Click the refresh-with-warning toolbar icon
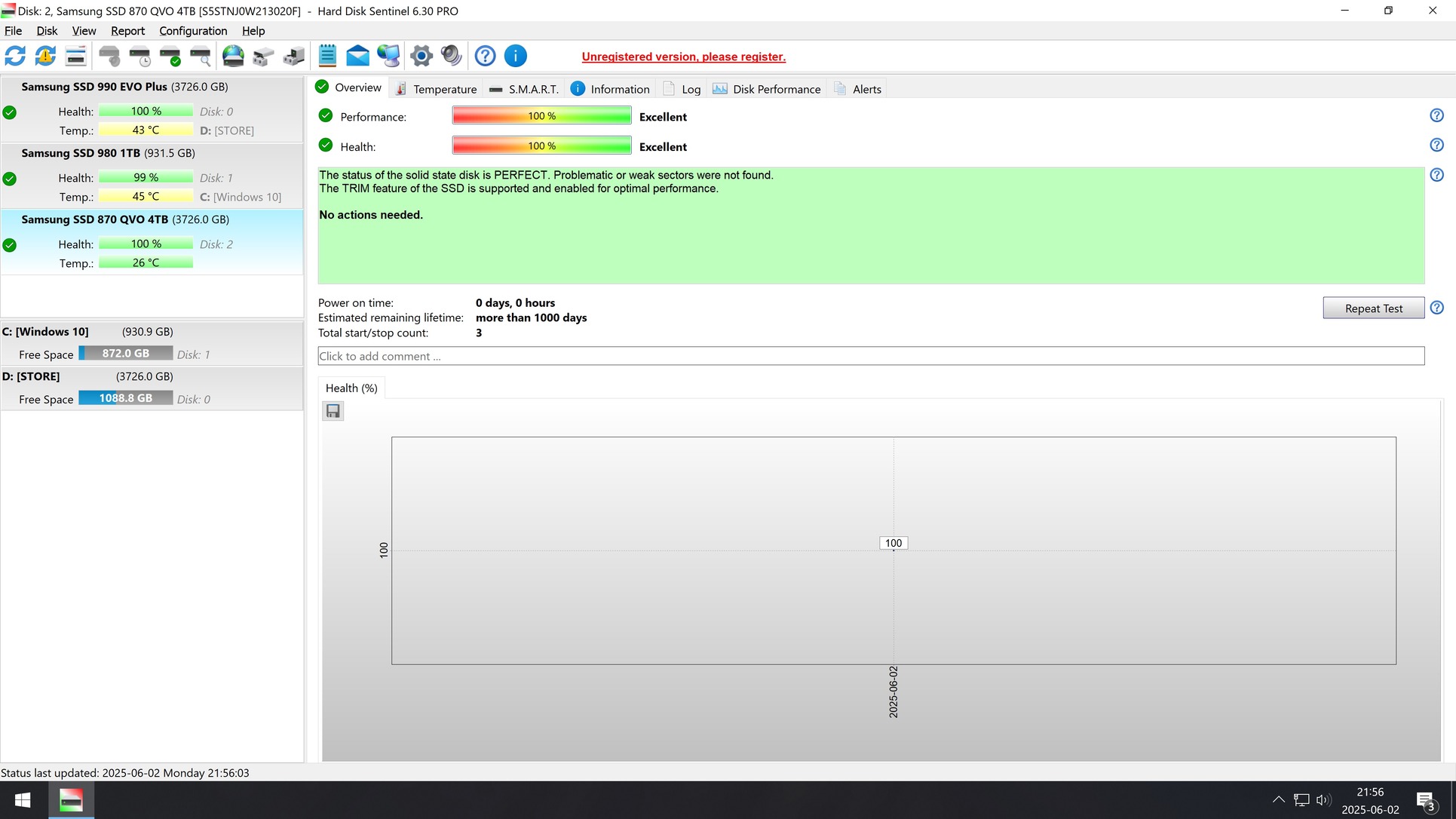The image size is (1456, 819). (45, 56)
